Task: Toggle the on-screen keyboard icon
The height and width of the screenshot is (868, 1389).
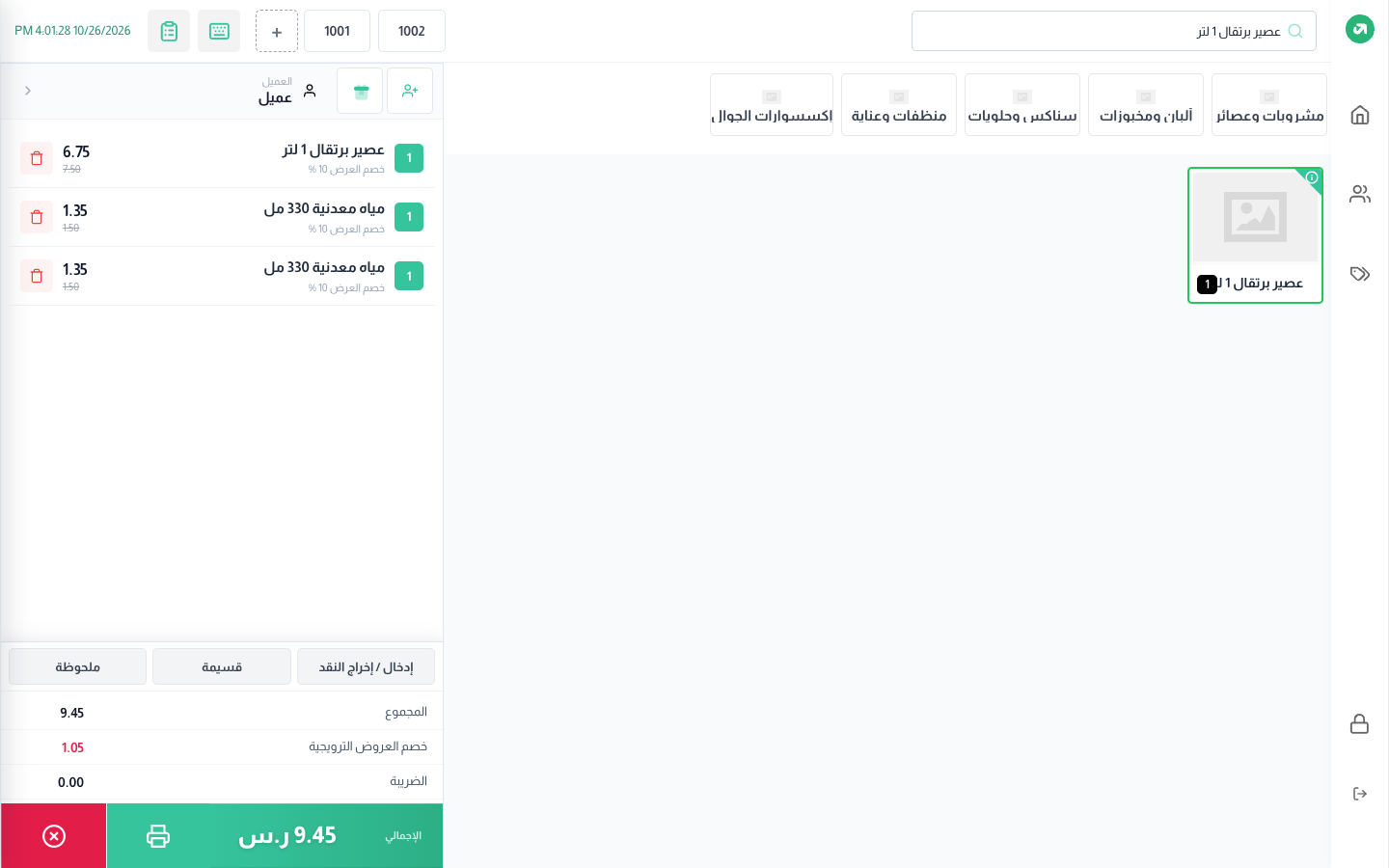Action: click(x=219, y=31)
